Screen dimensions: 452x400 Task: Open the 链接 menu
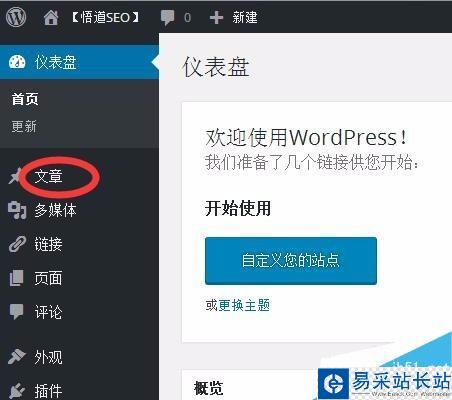[49, 244]
